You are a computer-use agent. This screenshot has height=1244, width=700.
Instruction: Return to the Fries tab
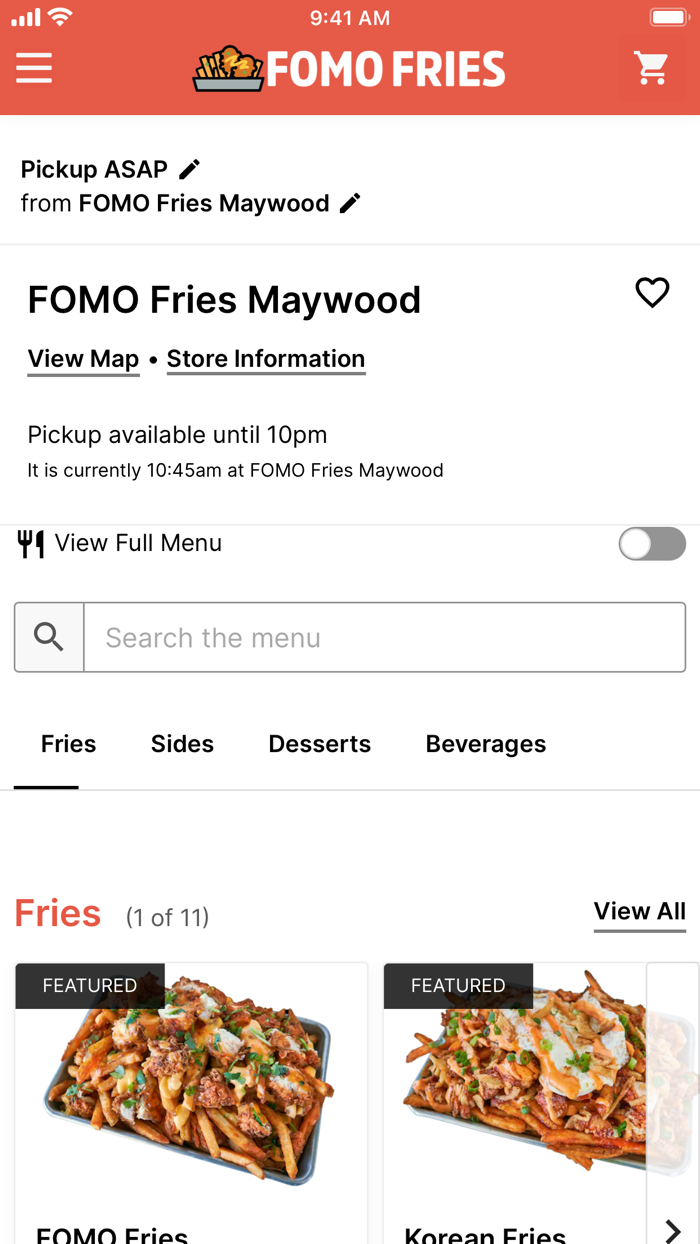(68, 744)
